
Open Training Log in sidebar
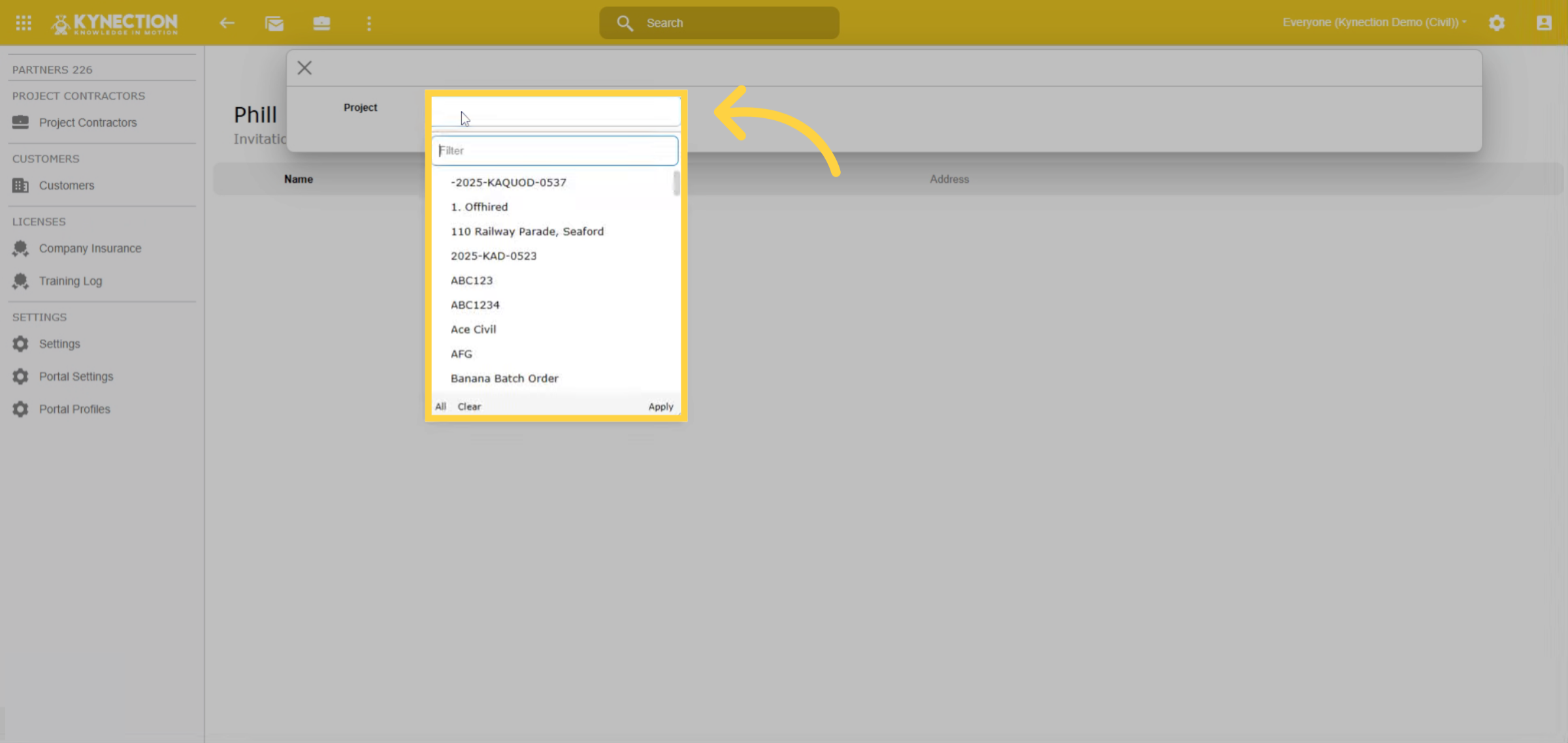click(71, 281)
